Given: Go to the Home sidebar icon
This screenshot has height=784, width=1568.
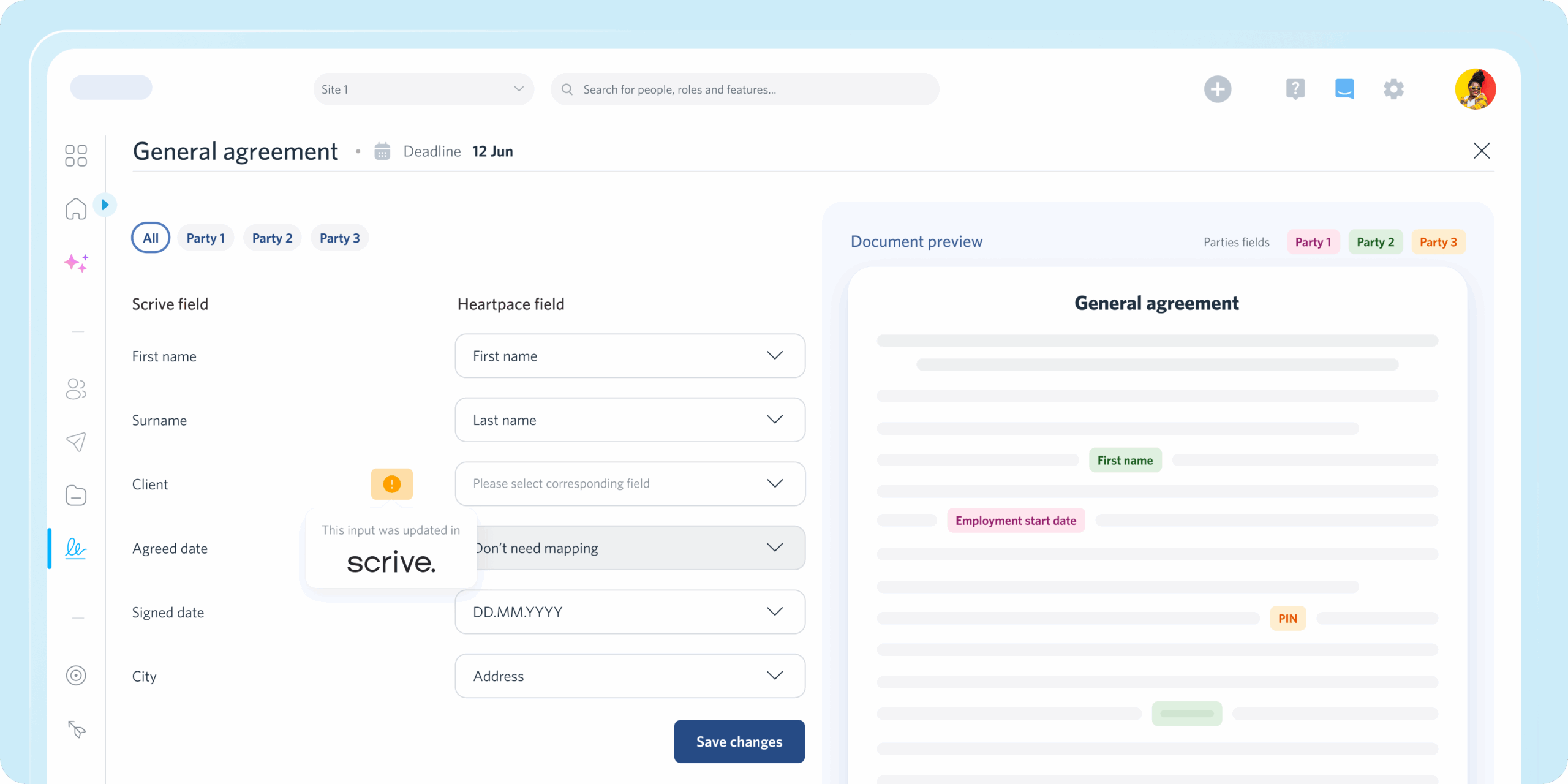Looking at the screenshot, I should click(76, 209).
